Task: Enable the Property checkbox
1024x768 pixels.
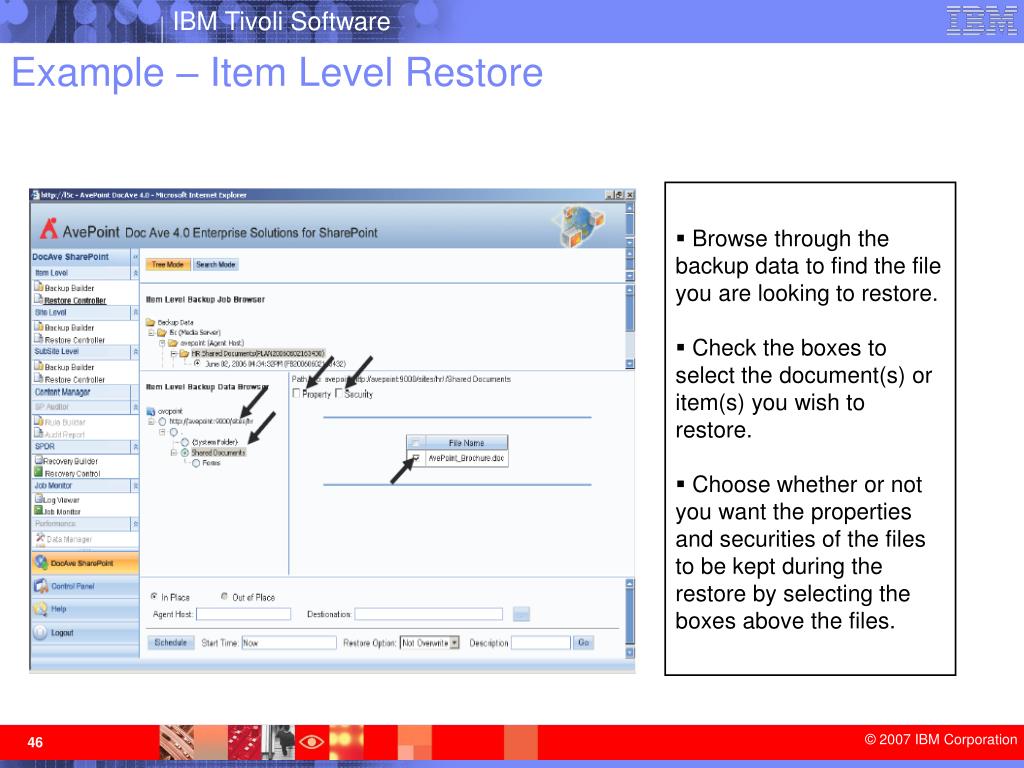Action: (296, 393)
